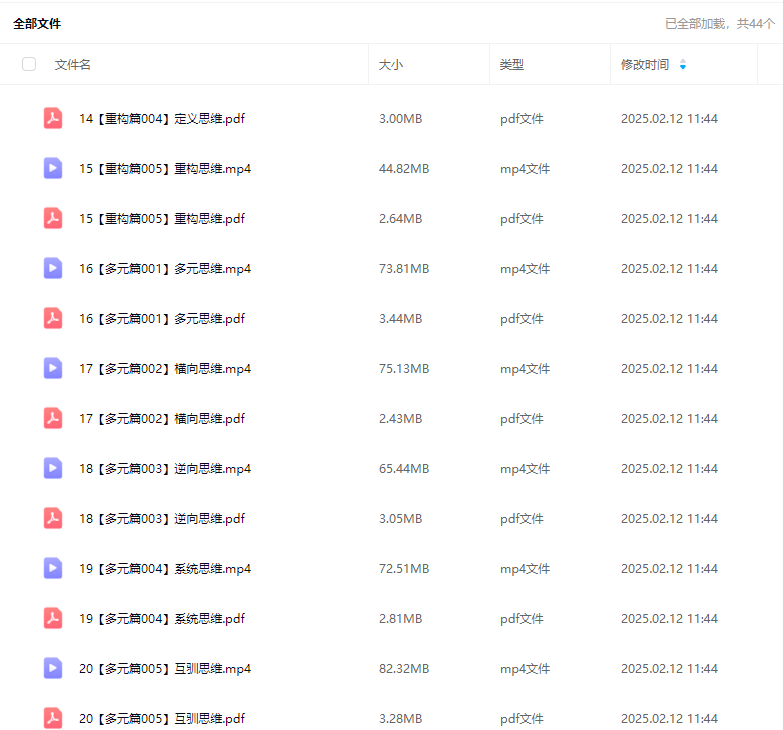This screenshot has height=730, width=783.
Task: Click PDF icon for 20 互驯思维.pdf
Action: coord(53,718)
